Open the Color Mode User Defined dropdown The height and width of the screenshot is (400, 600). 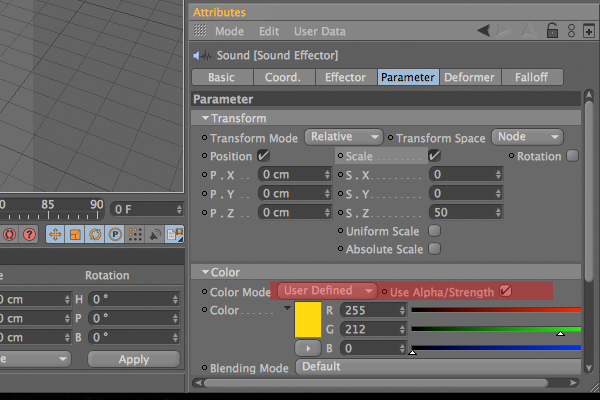point(327,291)
